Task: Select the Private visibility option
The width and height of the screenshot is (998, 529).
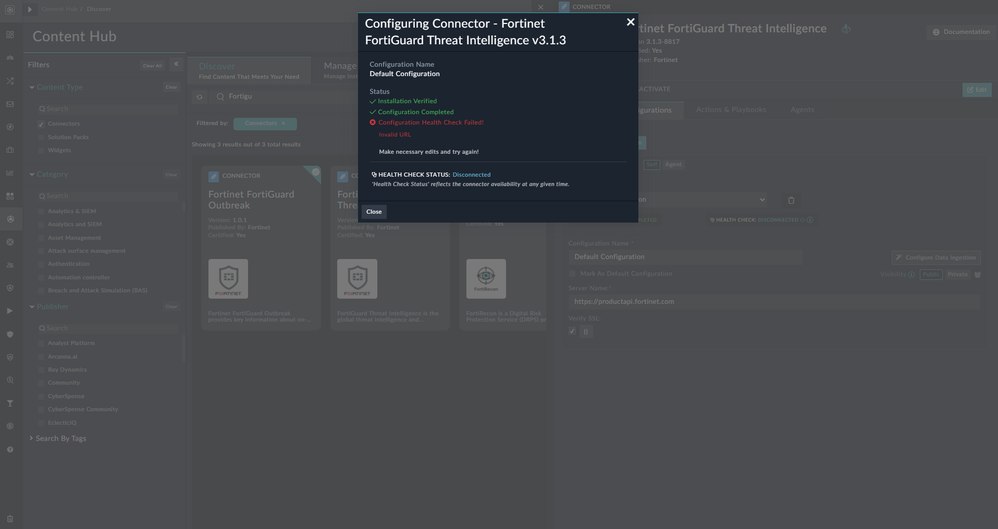Action: pyautogui.click(x=957, y=274)
